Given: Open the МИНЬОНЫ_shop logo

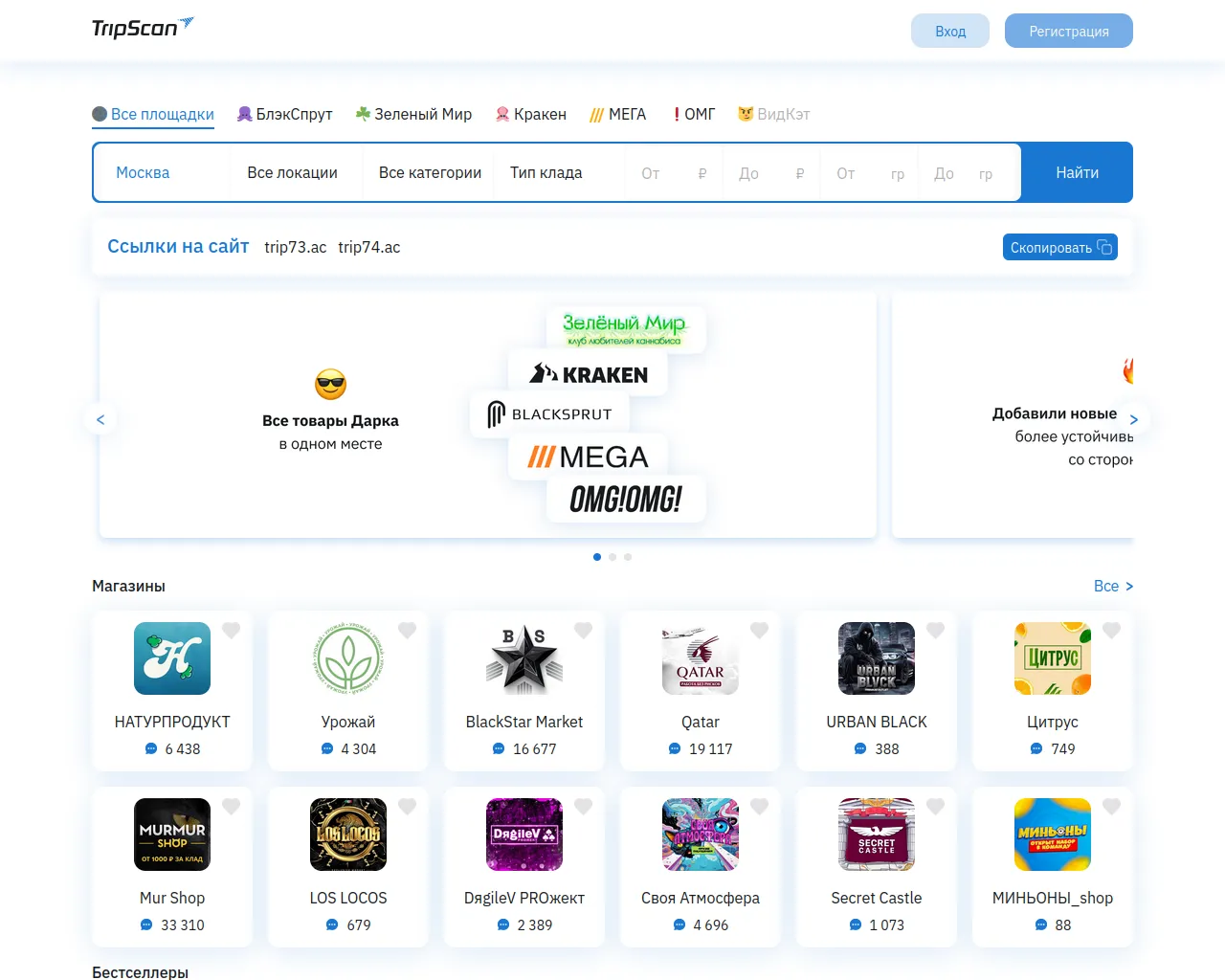Looking at the screenshot, I should point(1053,835).
